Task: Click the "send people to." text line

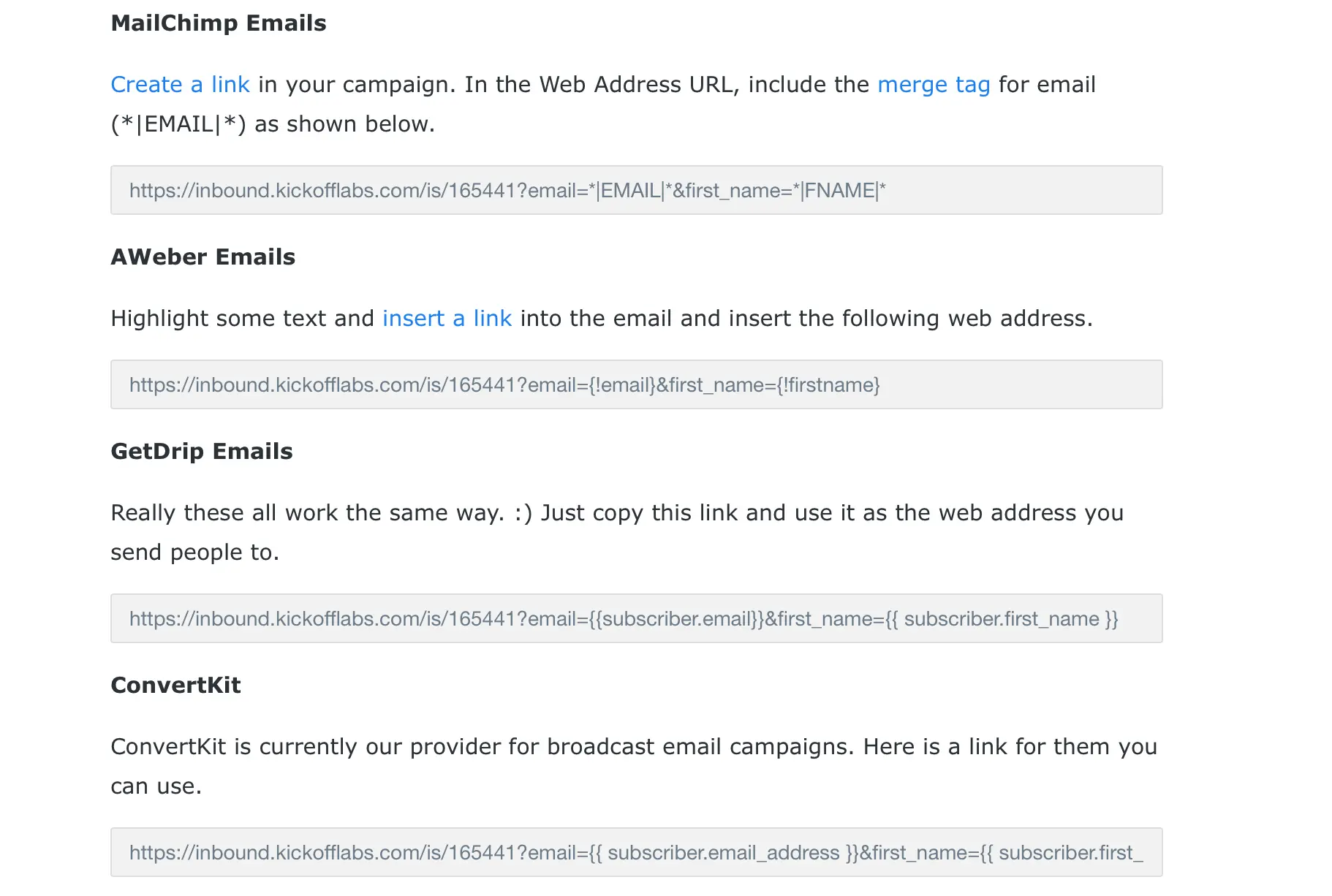Action: (194, 553)
